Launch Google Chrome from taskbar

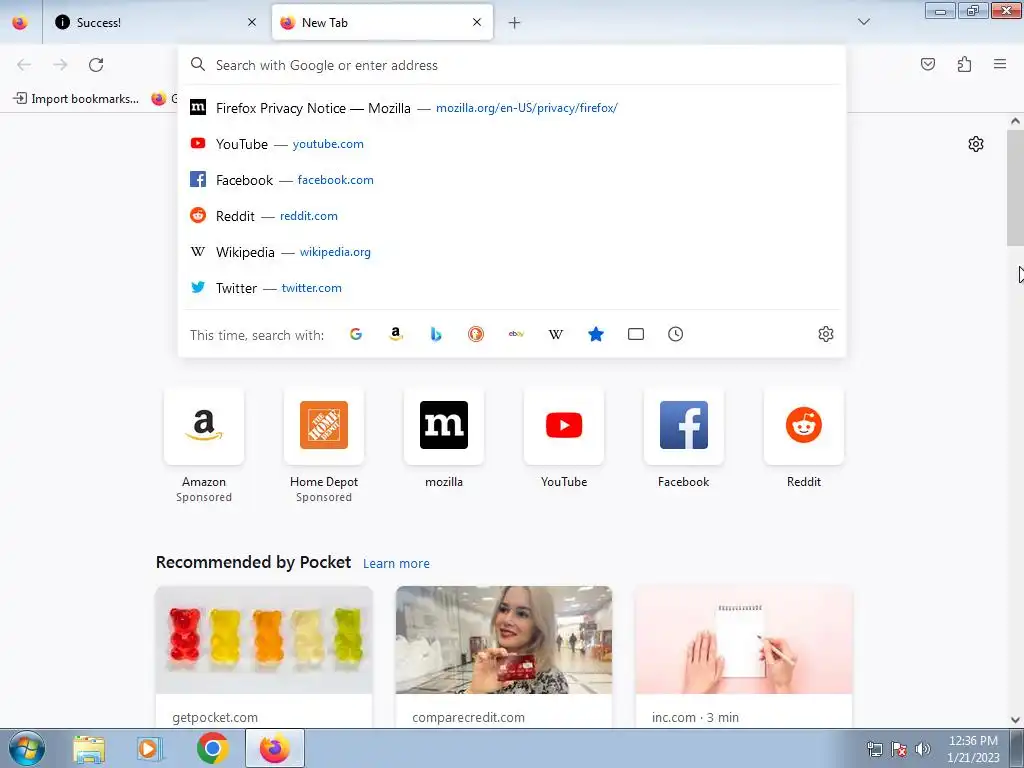(x=212, y=748)
